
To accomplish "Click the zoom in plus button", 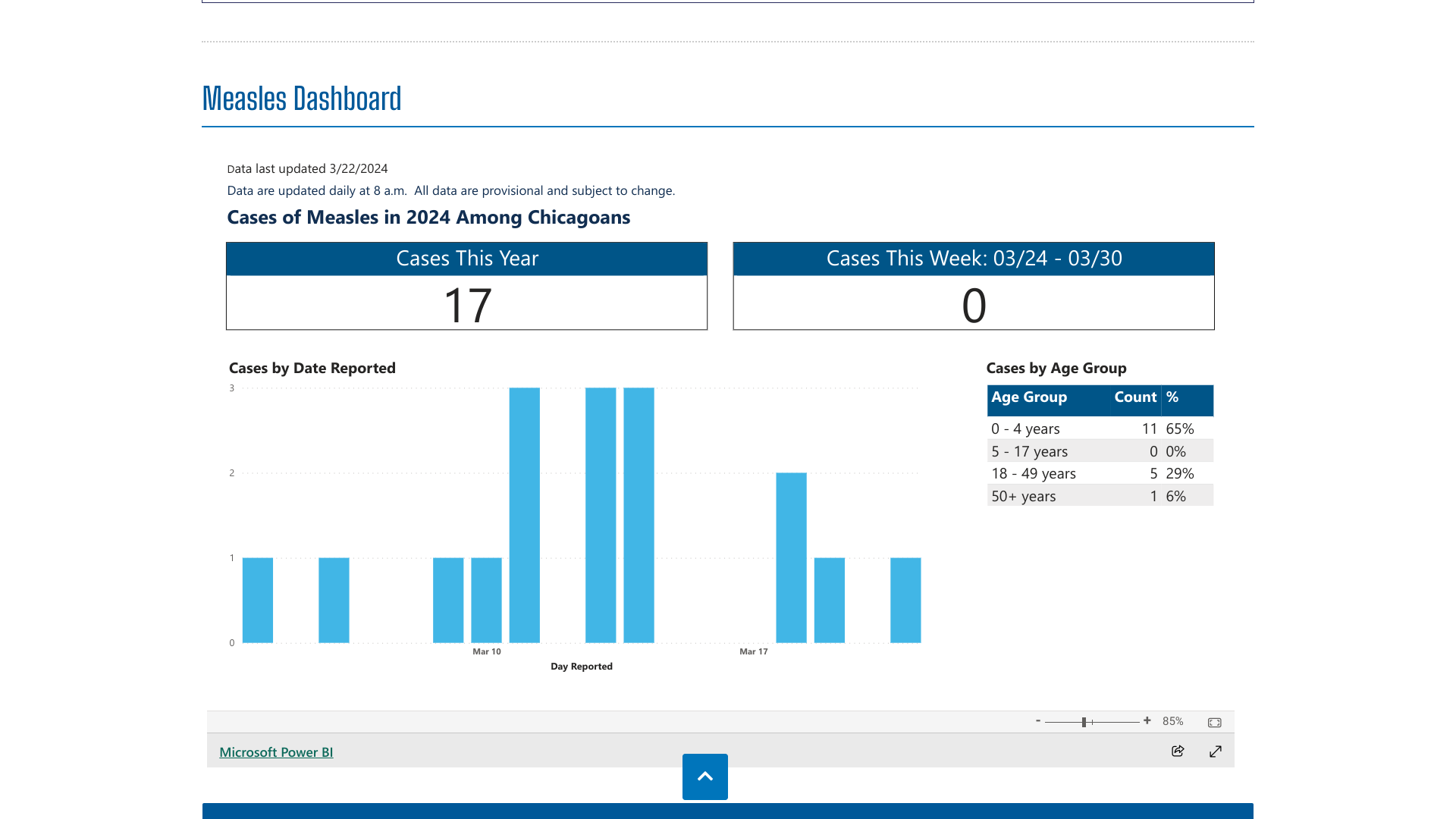I will click(1147, 721).
